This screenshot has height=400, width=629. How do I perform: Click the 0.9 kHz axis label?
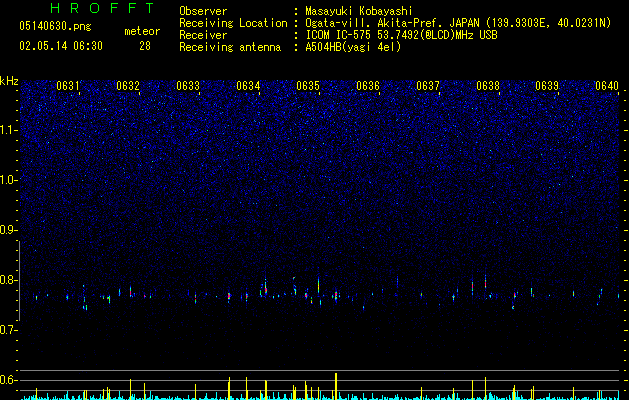coord(9,230)
